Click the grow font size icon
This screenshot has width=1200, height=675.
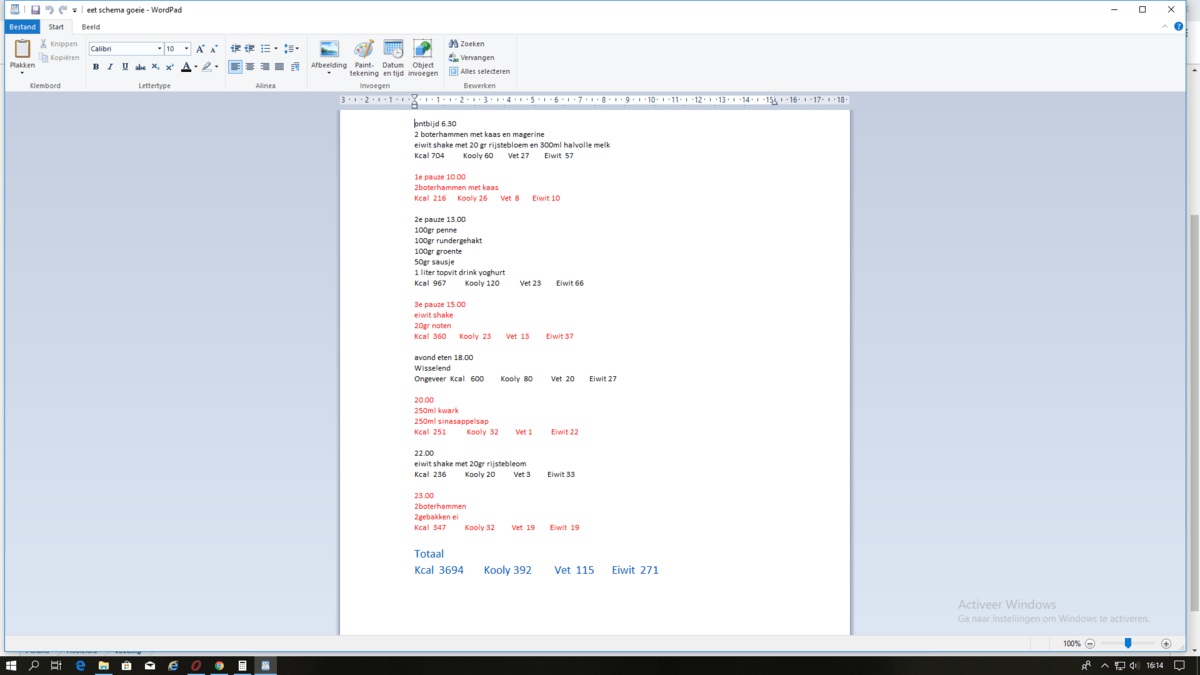(x=200, y=49)
